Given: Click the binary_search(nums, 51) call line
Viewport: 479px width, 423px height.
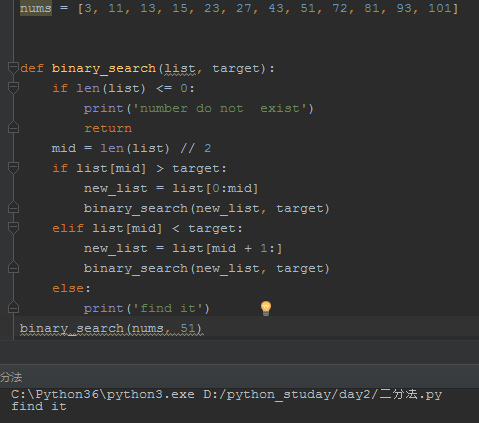Looking at the screenshot, I should tap(111, 329).
